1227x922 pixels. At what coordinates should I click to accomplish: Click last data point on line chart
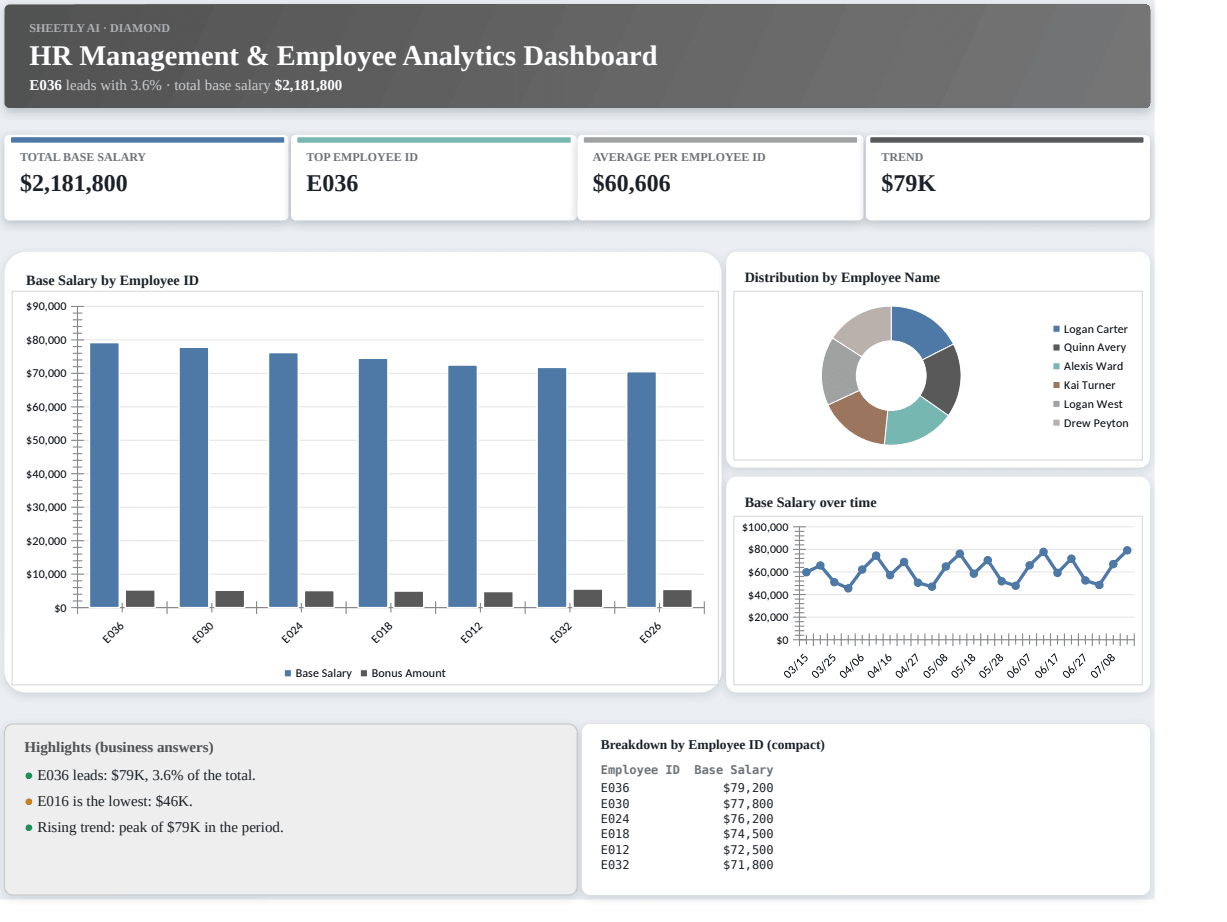(1127, 550)
